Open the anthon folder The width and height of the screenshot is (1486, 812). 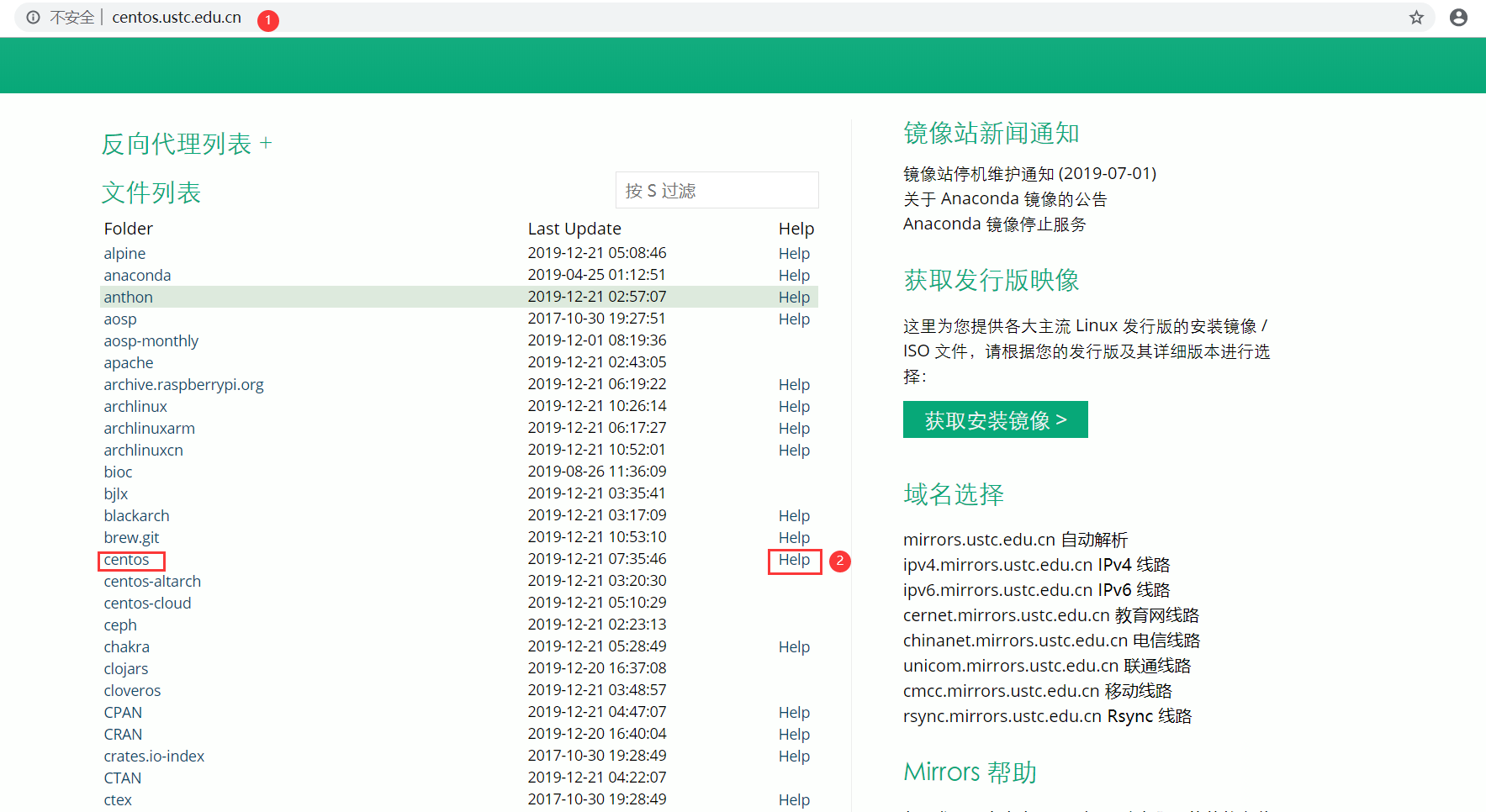(128, 297)
